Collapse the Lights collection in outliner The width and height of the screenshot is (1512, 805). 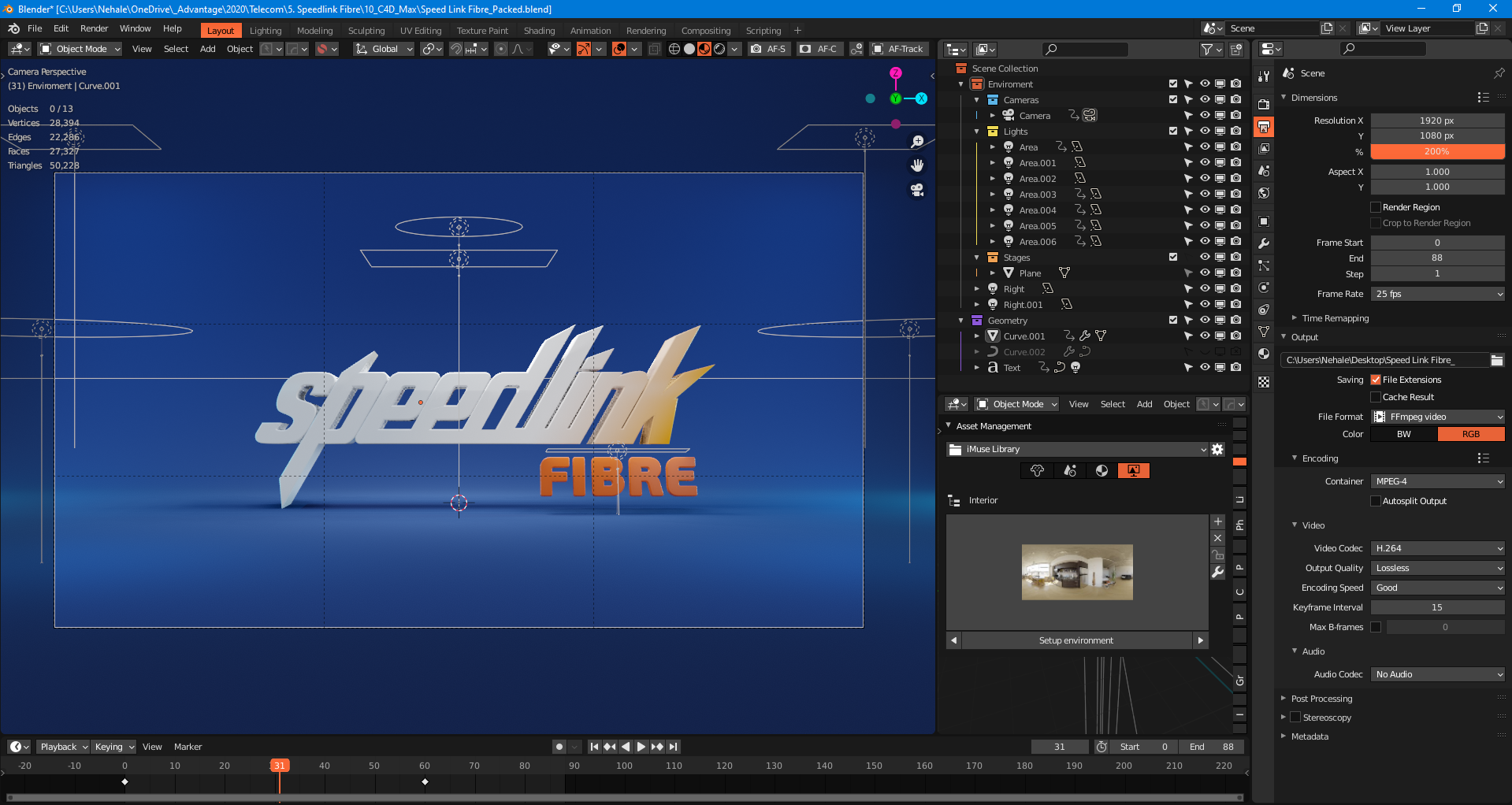click(976, 132)
